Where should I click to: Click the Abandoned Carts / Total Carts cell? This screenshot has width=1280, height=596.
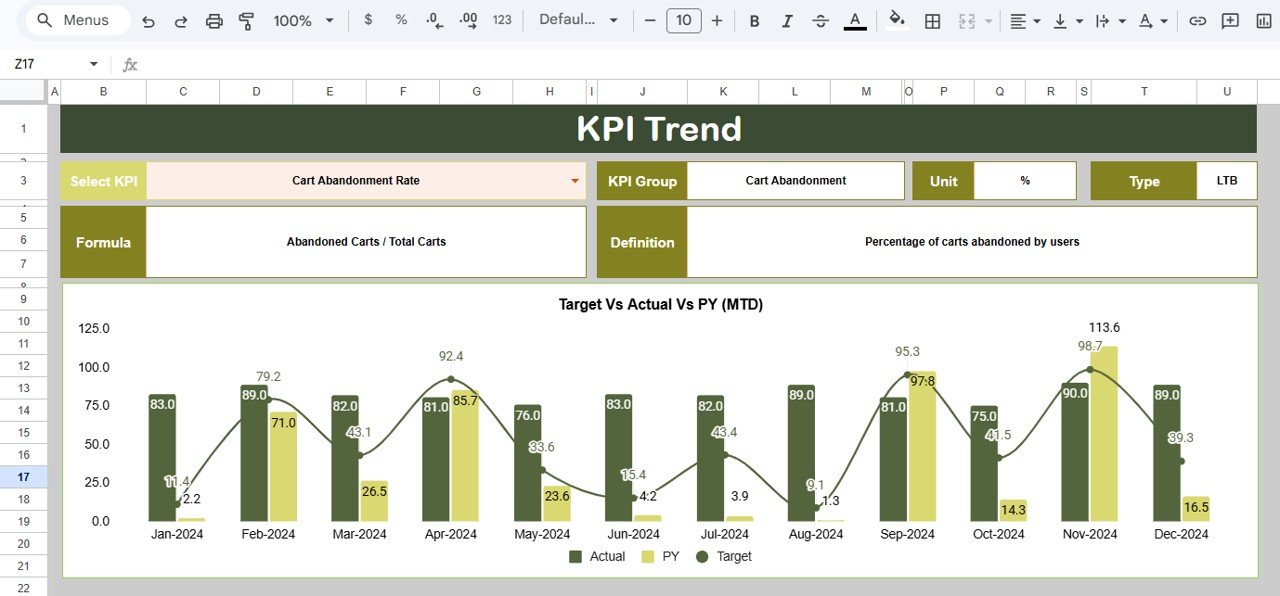tap(366, 242)
